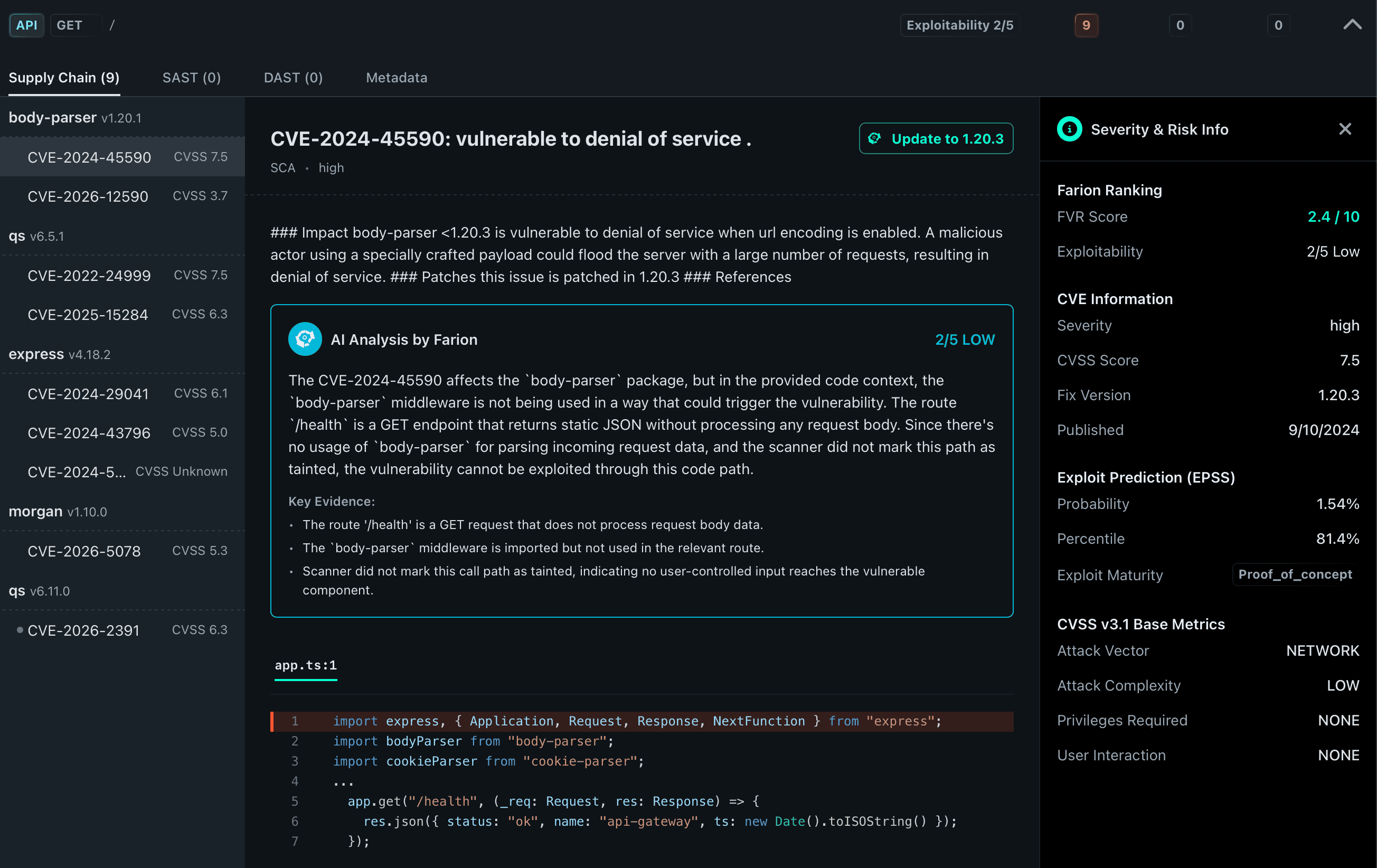This screenshot has width=1377, height=868.
Task: Click the Proof_of_concept maturity tag
Action: [x=1295, y=574]
